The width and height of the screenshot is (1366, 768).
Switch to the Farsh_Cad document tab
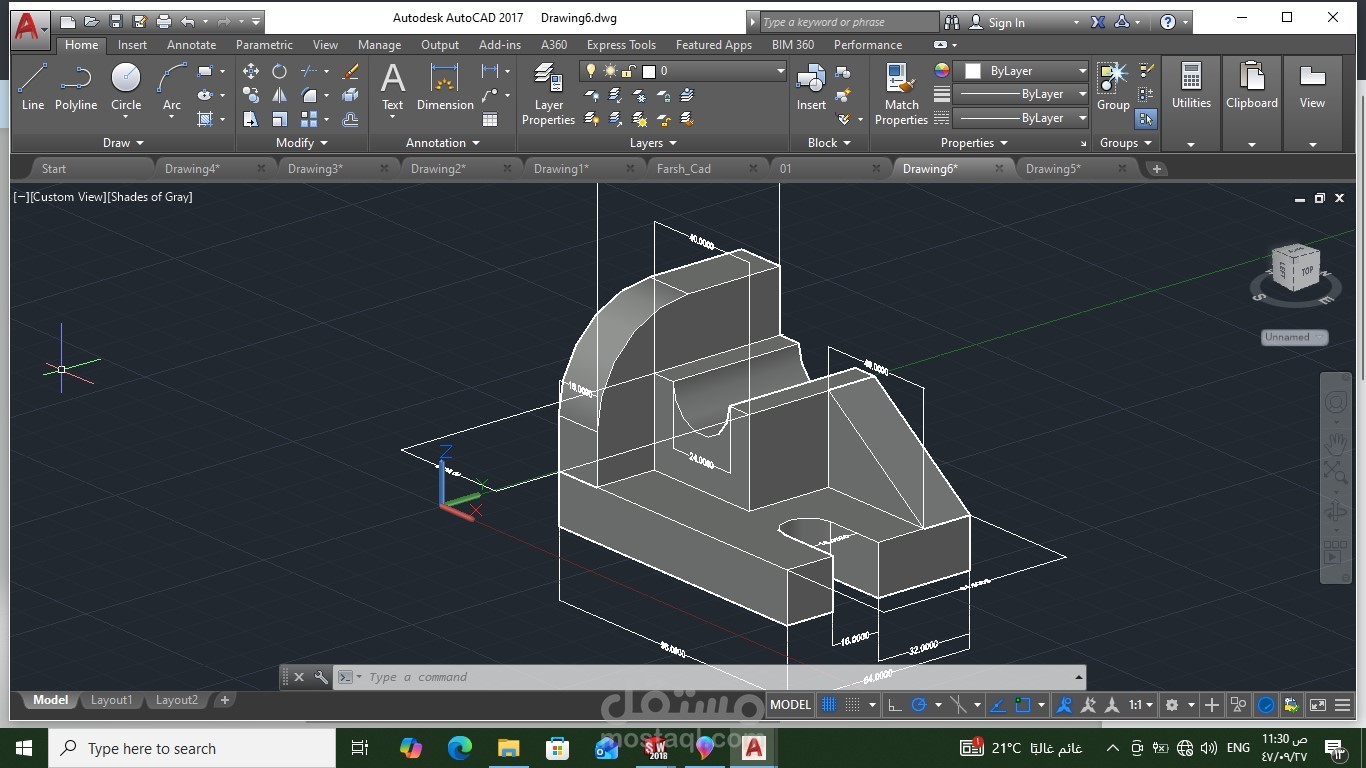[684, 169]
